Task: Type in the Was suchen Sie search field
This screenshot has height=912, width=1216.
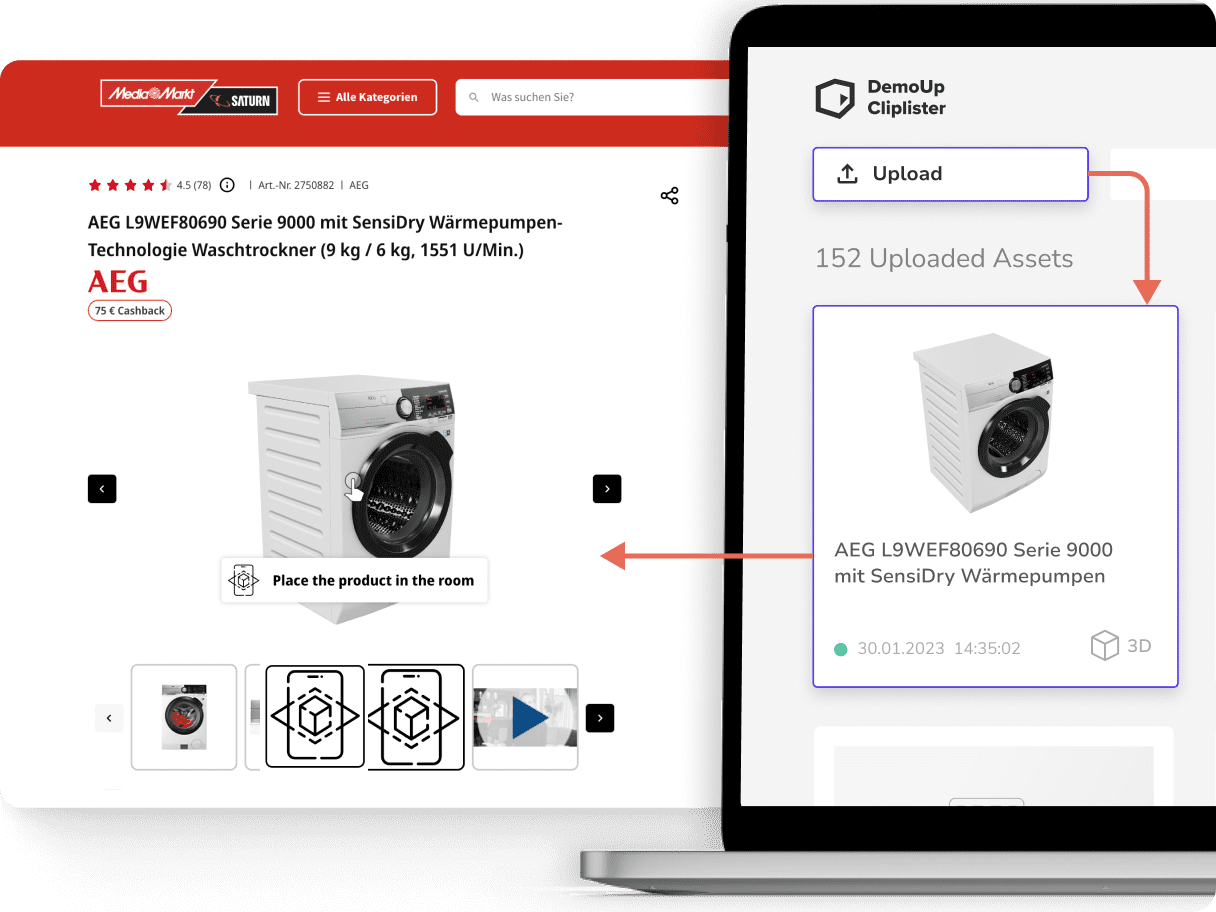Action: click(x=600, y=98)
